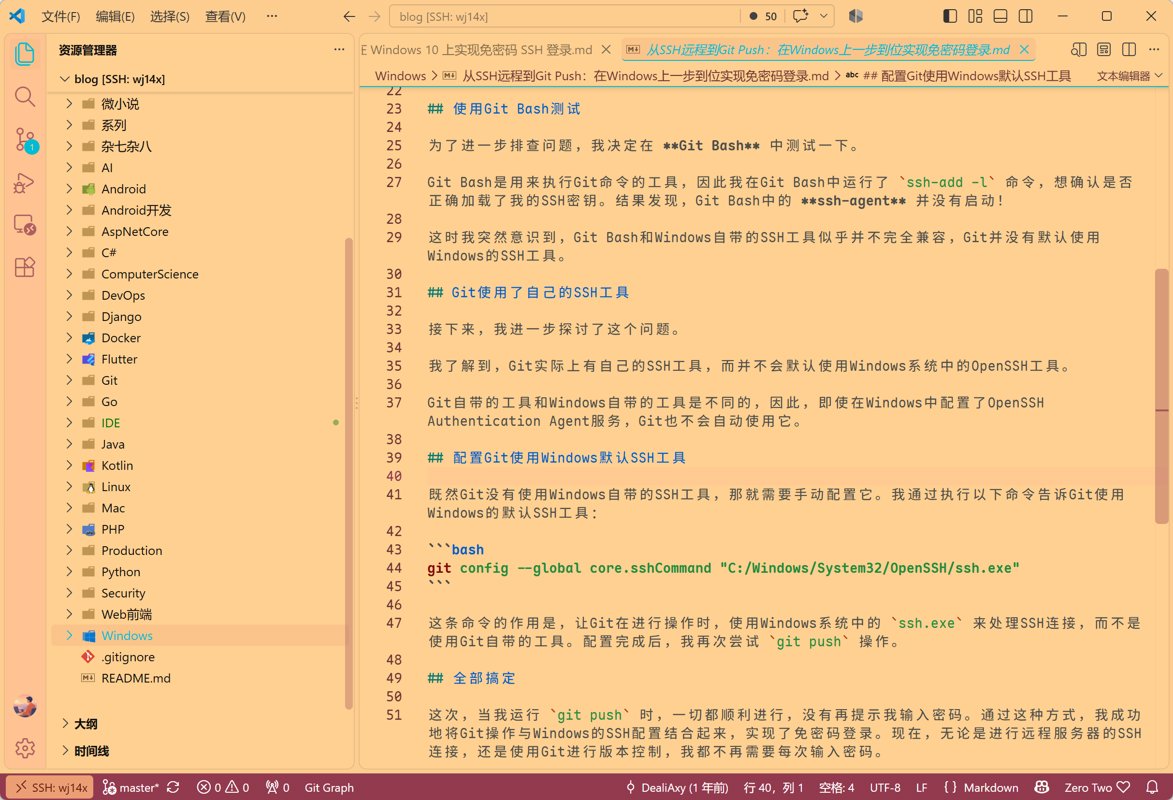Image resolution: width=1173 pixels, height=800 pixels.
Task: Open the 文本编辑器 dropdown
Action: [1130, 76]
